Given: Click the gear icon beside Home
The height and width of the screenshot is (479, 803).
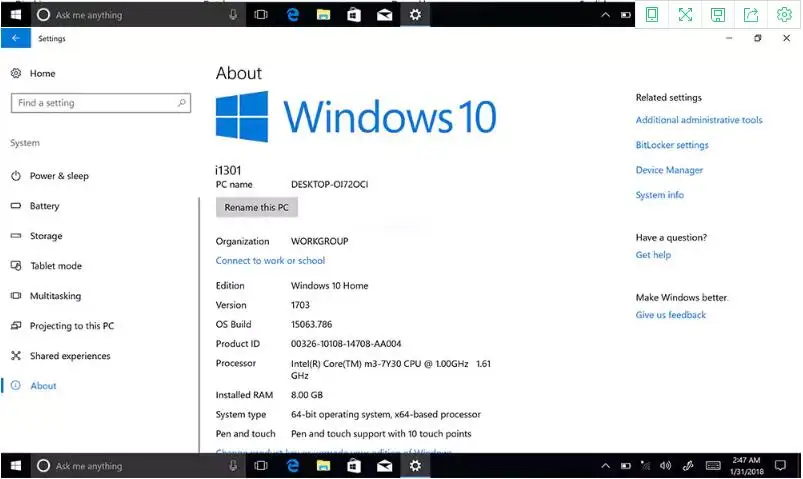Looking at the screenshot, I should (x=16, y=73).
